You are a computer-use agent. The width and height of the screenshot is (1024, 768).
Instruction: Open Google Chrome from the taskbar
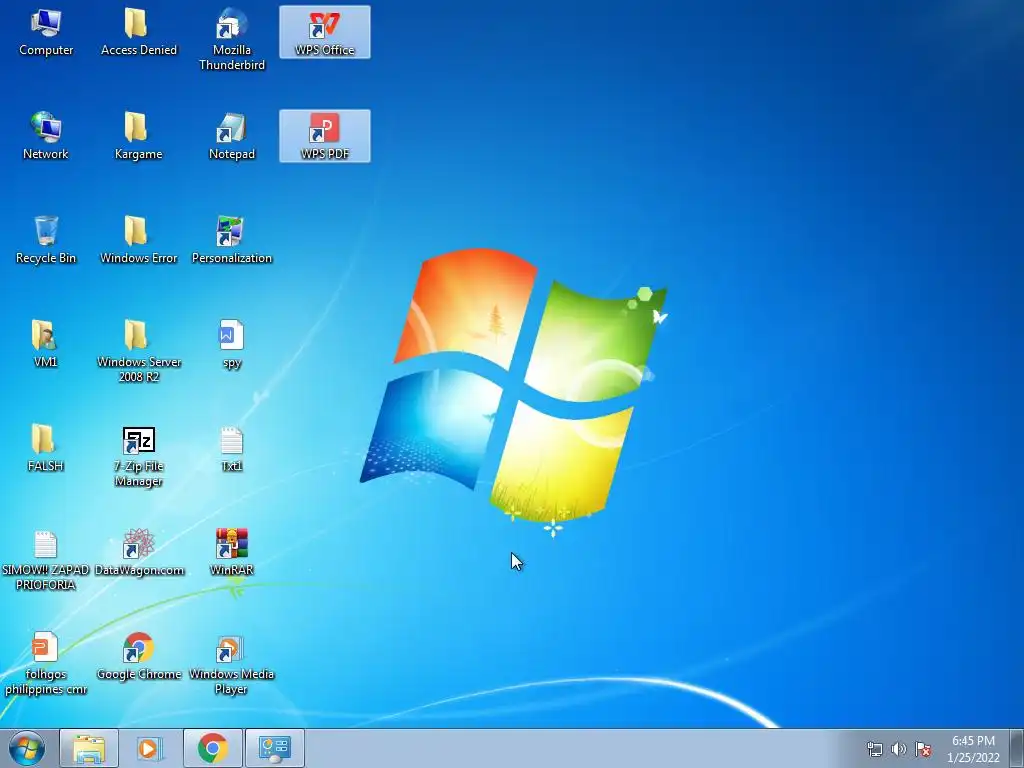[212, 748]
